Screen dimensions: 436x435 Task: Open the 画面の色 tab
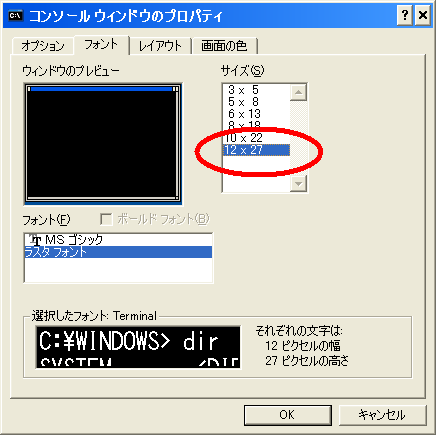point(224,46)
